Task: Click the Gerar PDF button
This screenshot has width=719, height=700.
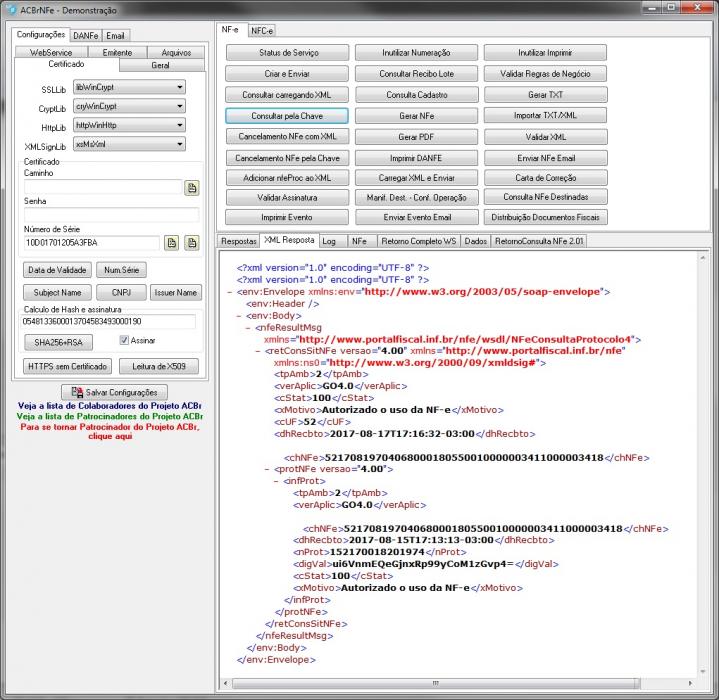Action: click(x=416, y=137)
